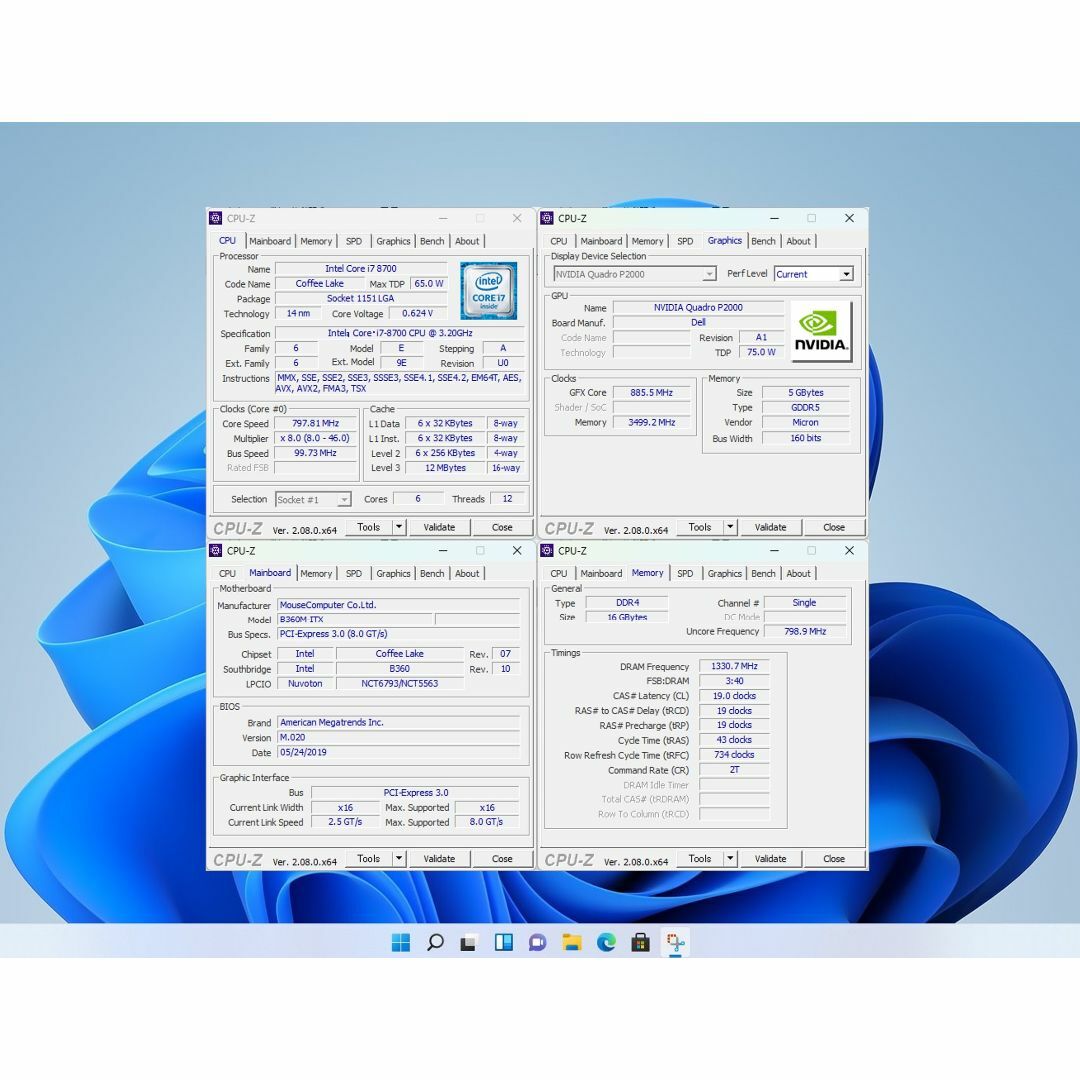Expand the Perf Level Current dropdown
Screen dimensions: 1080x1080
coord(846,274)
